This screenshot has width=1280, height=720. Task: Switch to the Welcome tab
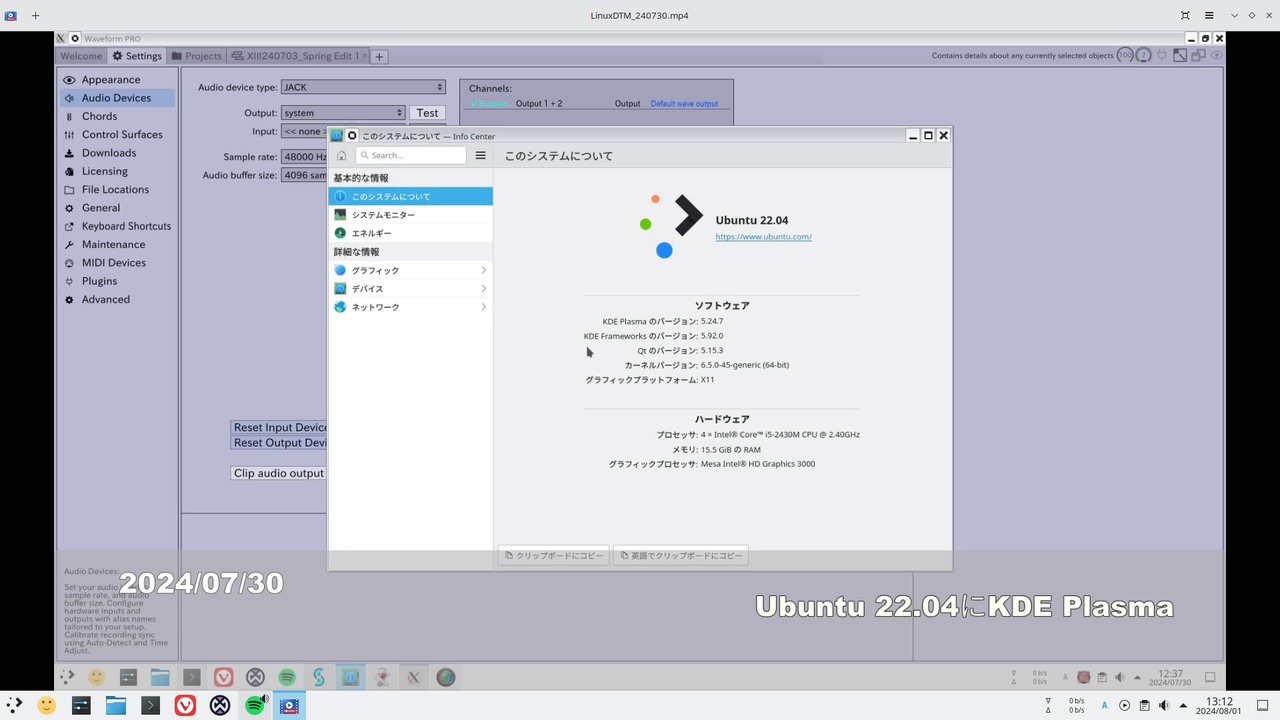point(80,55)
